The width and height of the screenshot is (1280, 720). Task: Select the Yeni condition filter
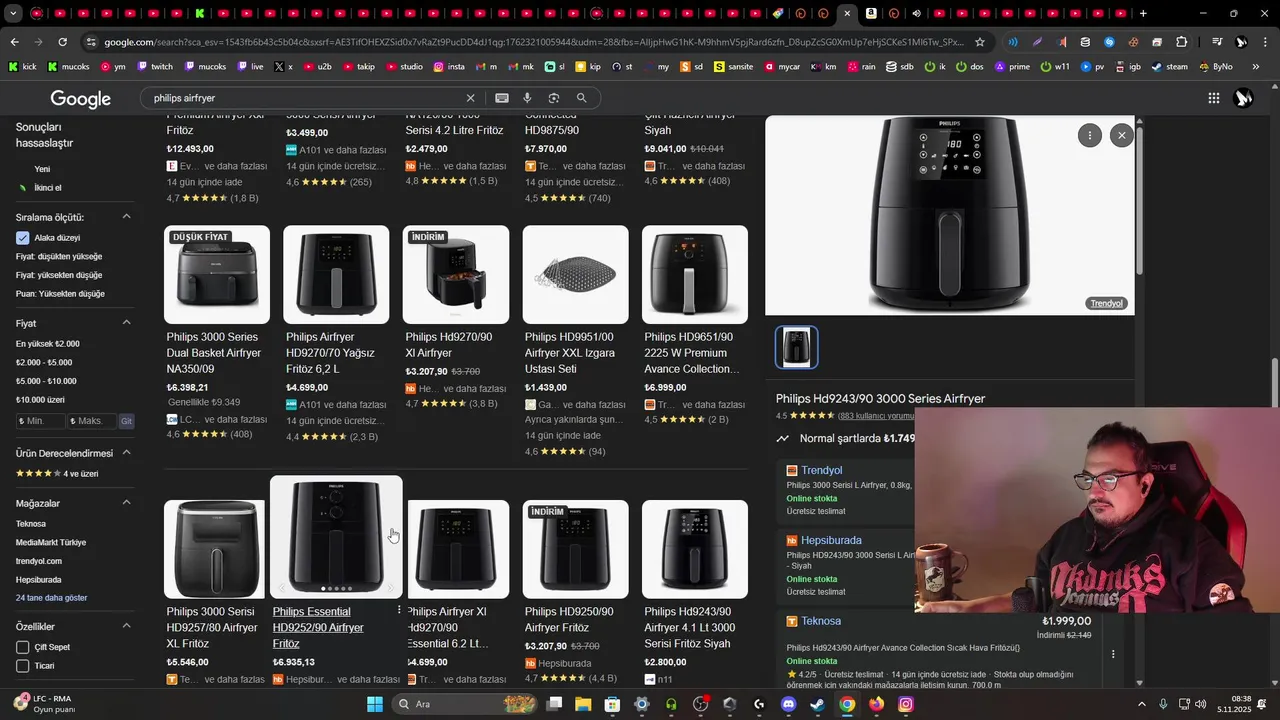(42, 169)
